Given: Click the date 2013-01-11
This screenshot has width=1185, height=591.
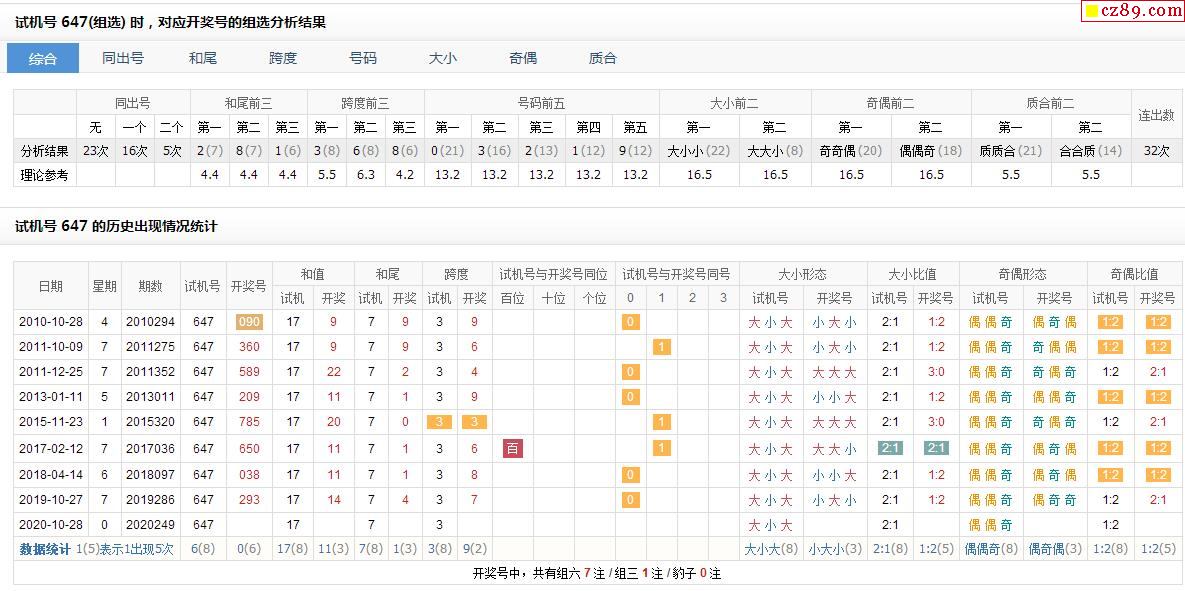Looking at the screenshot, I should [x=51, y=397].
